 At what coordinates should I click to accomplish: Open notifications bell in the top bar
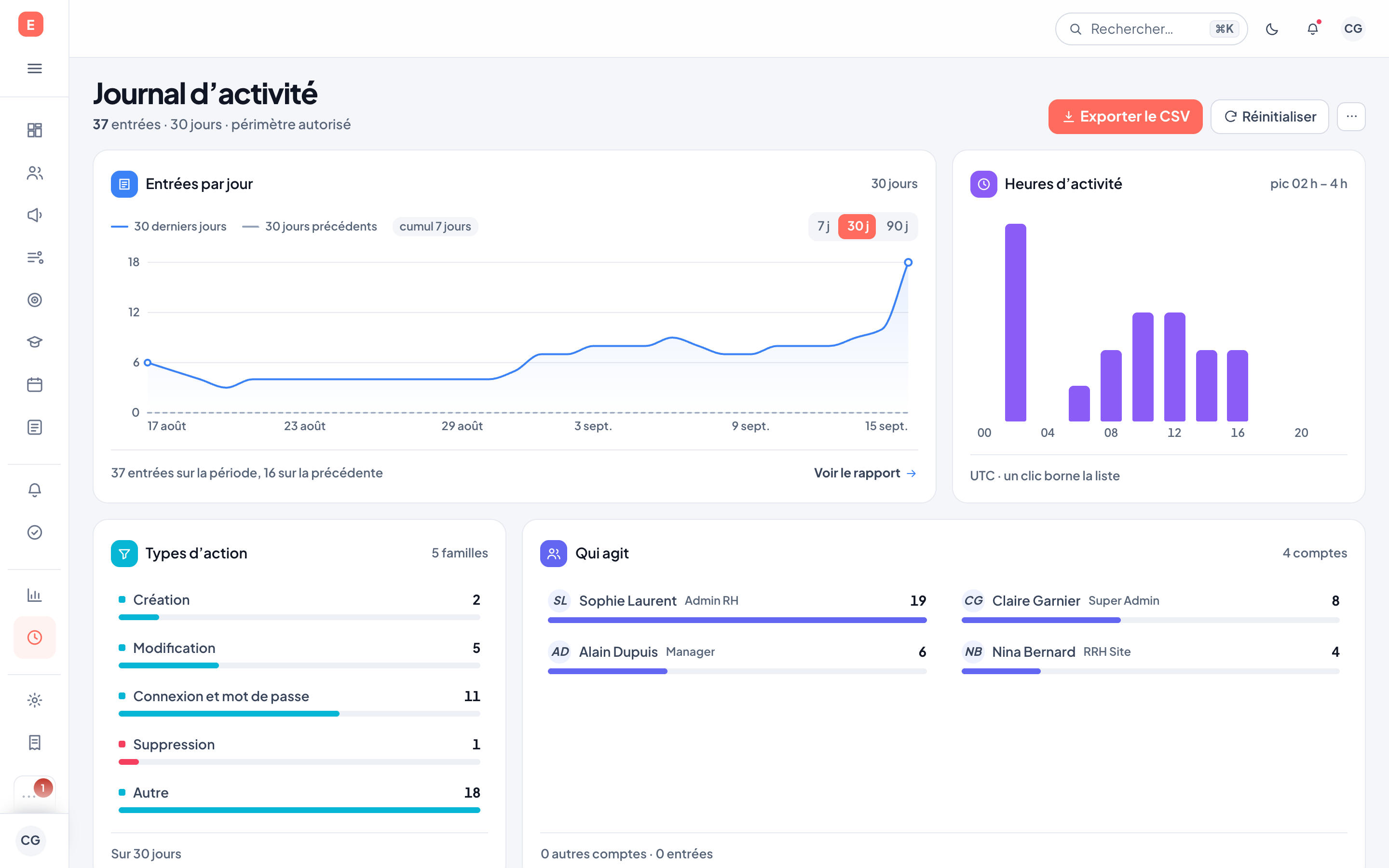1313,29
